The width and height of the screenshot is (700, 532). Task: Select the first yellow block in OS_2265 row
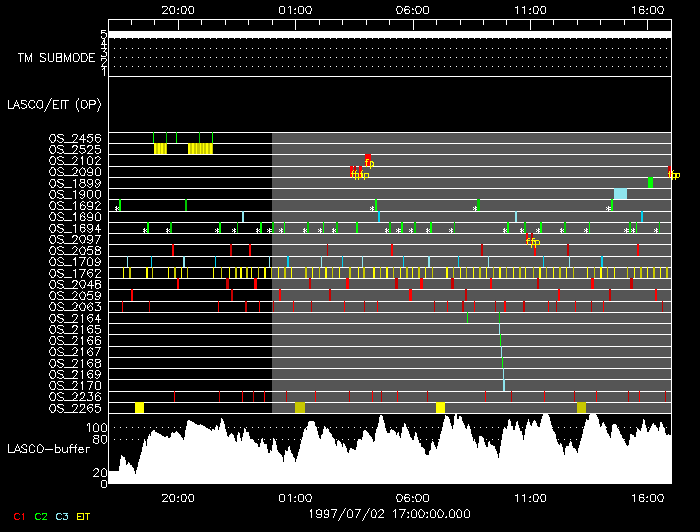[140, 408]
